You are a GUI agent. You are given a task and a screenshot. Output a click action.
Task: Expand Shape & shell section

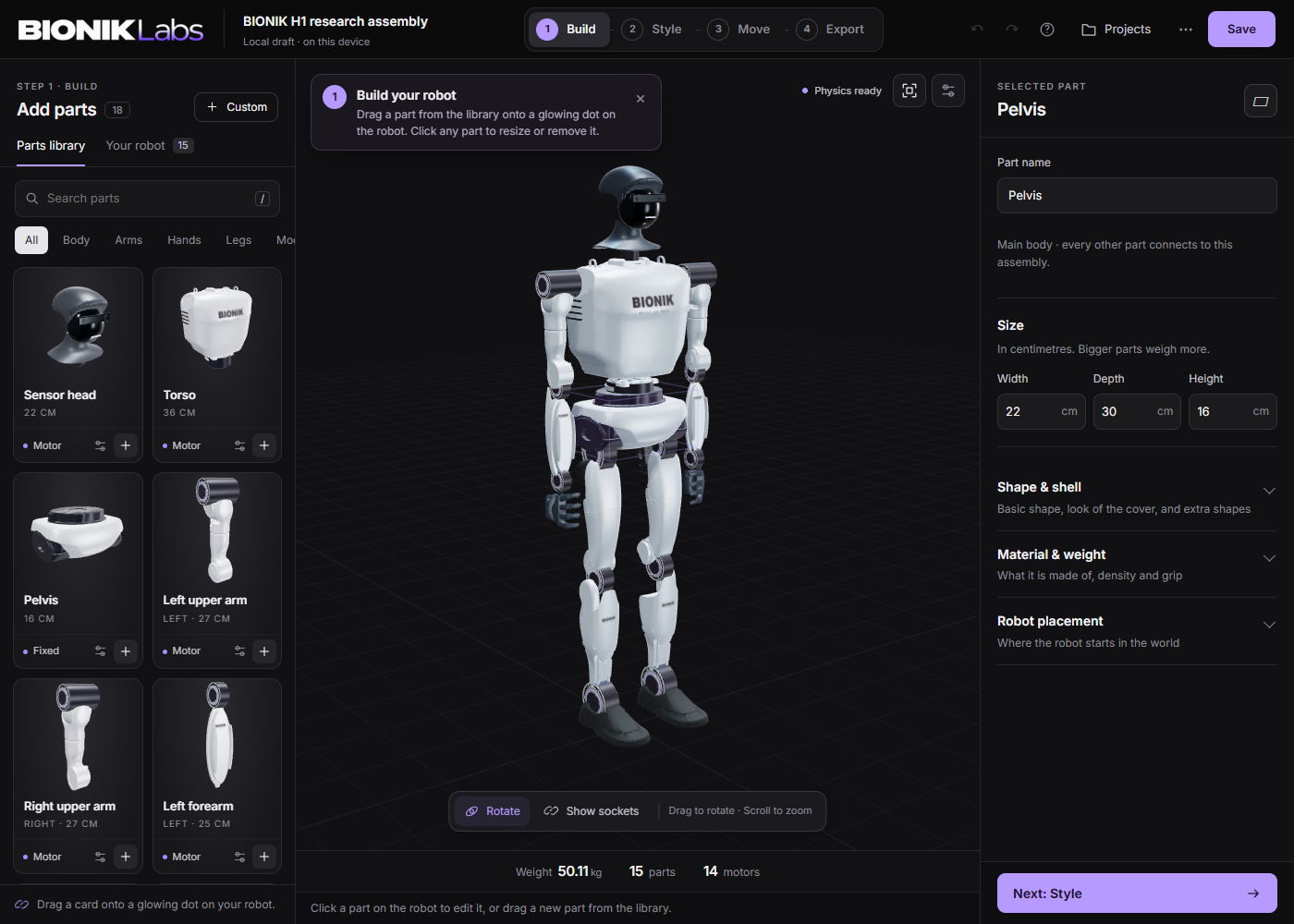pyautogui.click(x=1137, y=497)
